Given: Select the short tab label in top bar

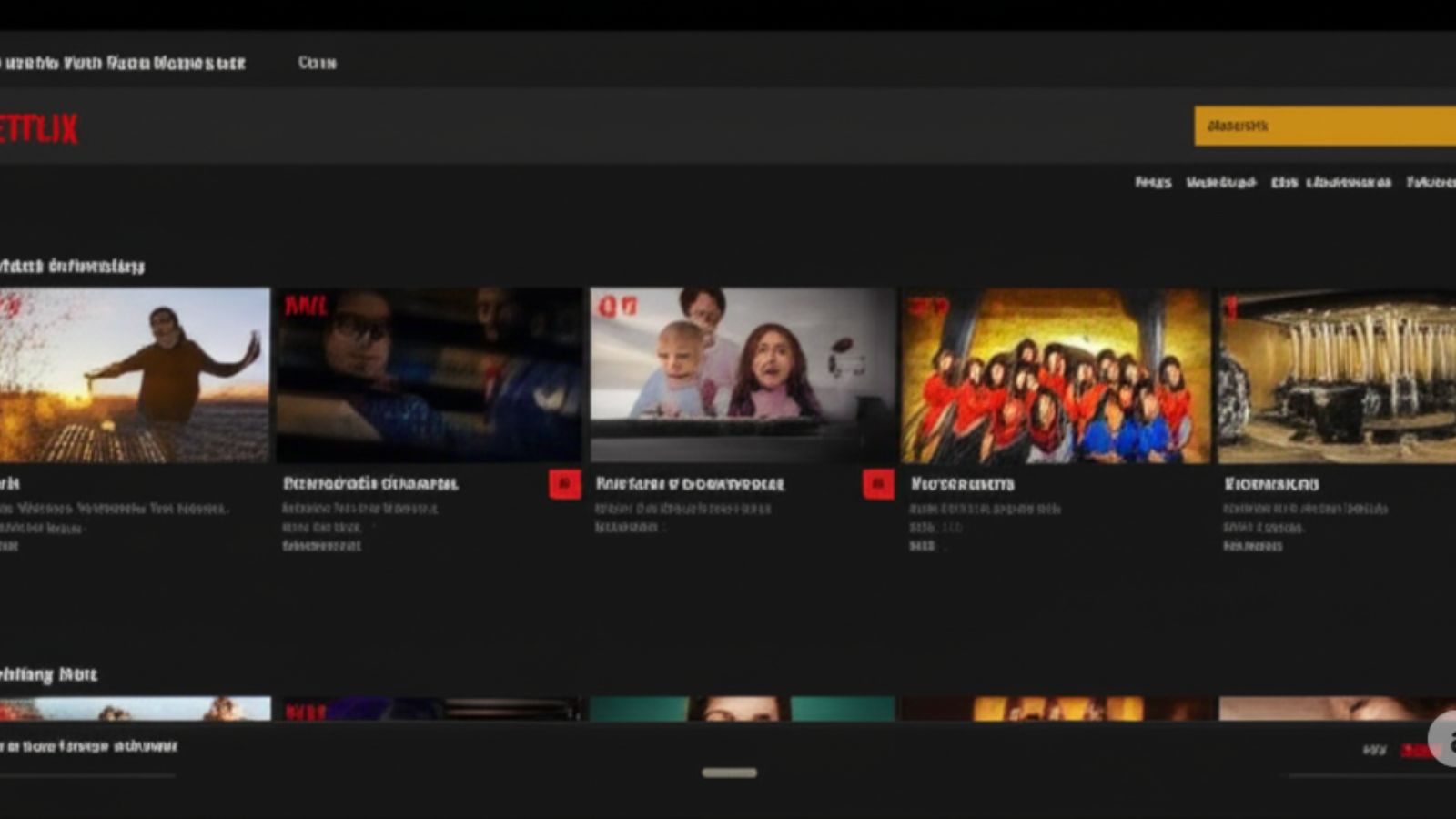Looking at the screenshot, I should click(x=317, y=63).
